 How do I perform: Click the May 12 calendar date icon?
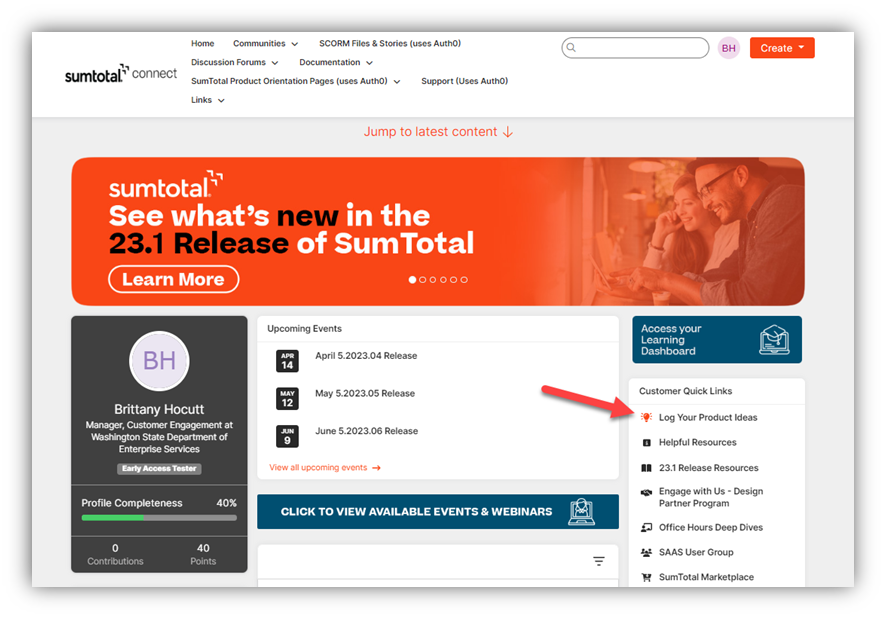coord(287,399)
